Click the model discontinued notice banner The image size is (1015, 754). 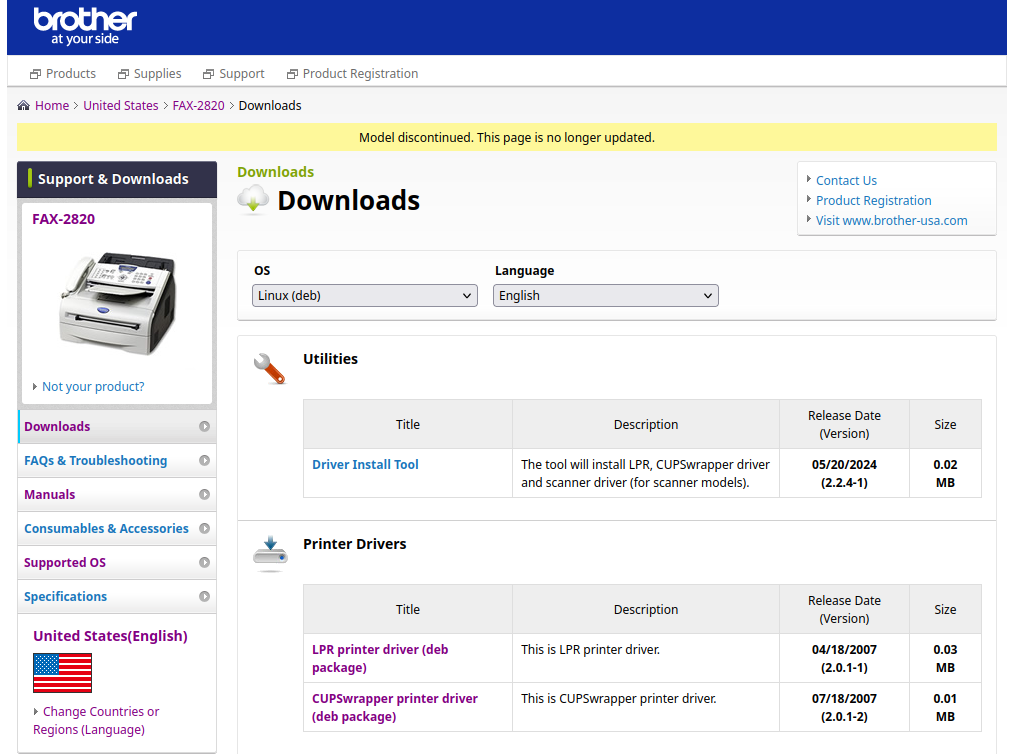(507, 137)
